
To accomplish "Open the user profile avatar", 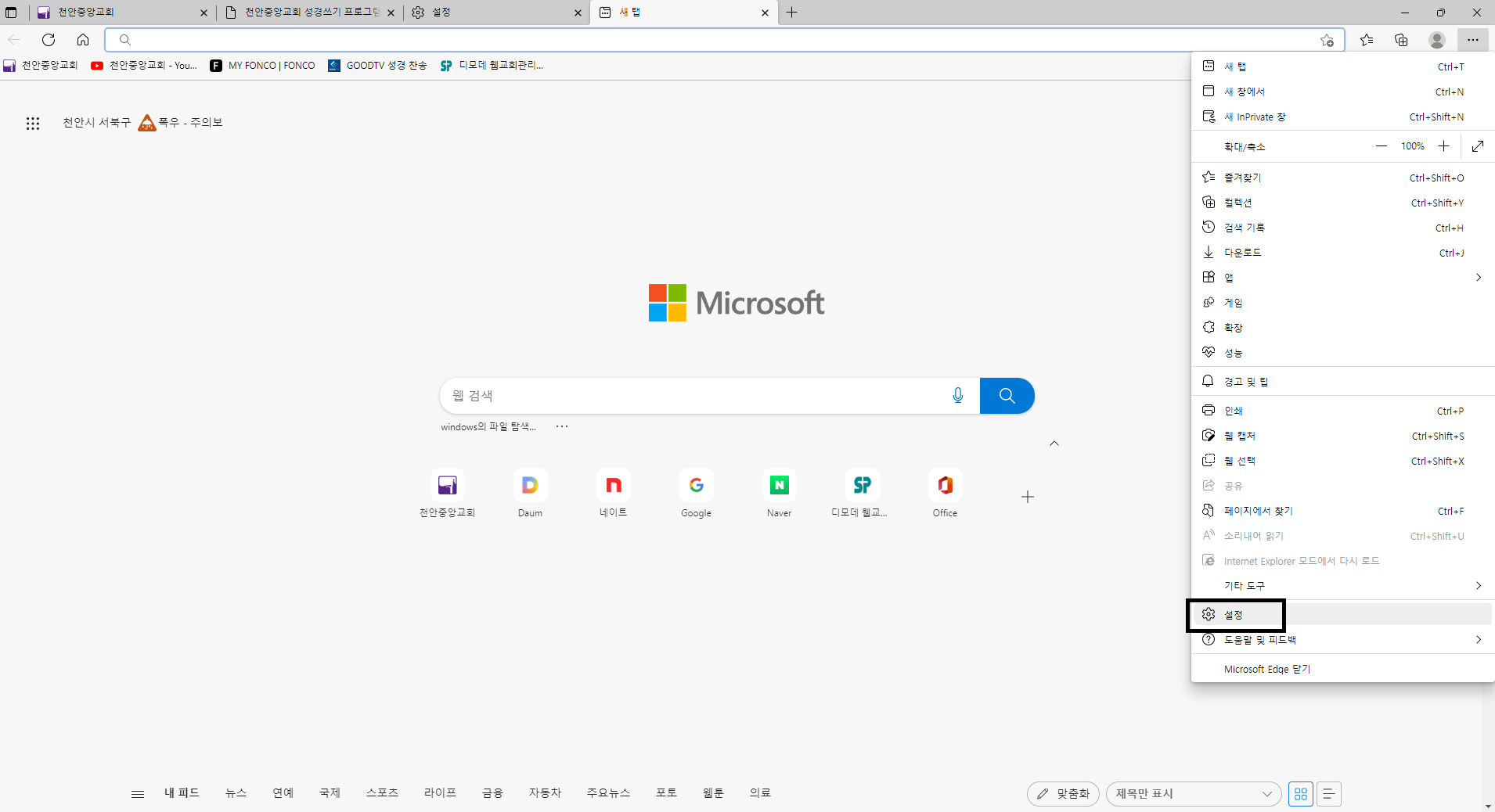I will 1437,40.
